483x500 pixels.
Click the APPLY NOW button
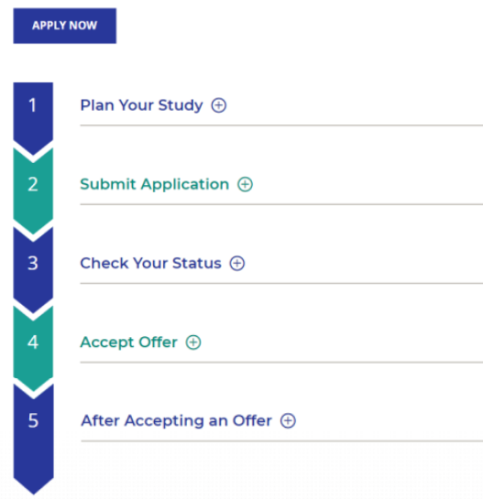[65, 26]
